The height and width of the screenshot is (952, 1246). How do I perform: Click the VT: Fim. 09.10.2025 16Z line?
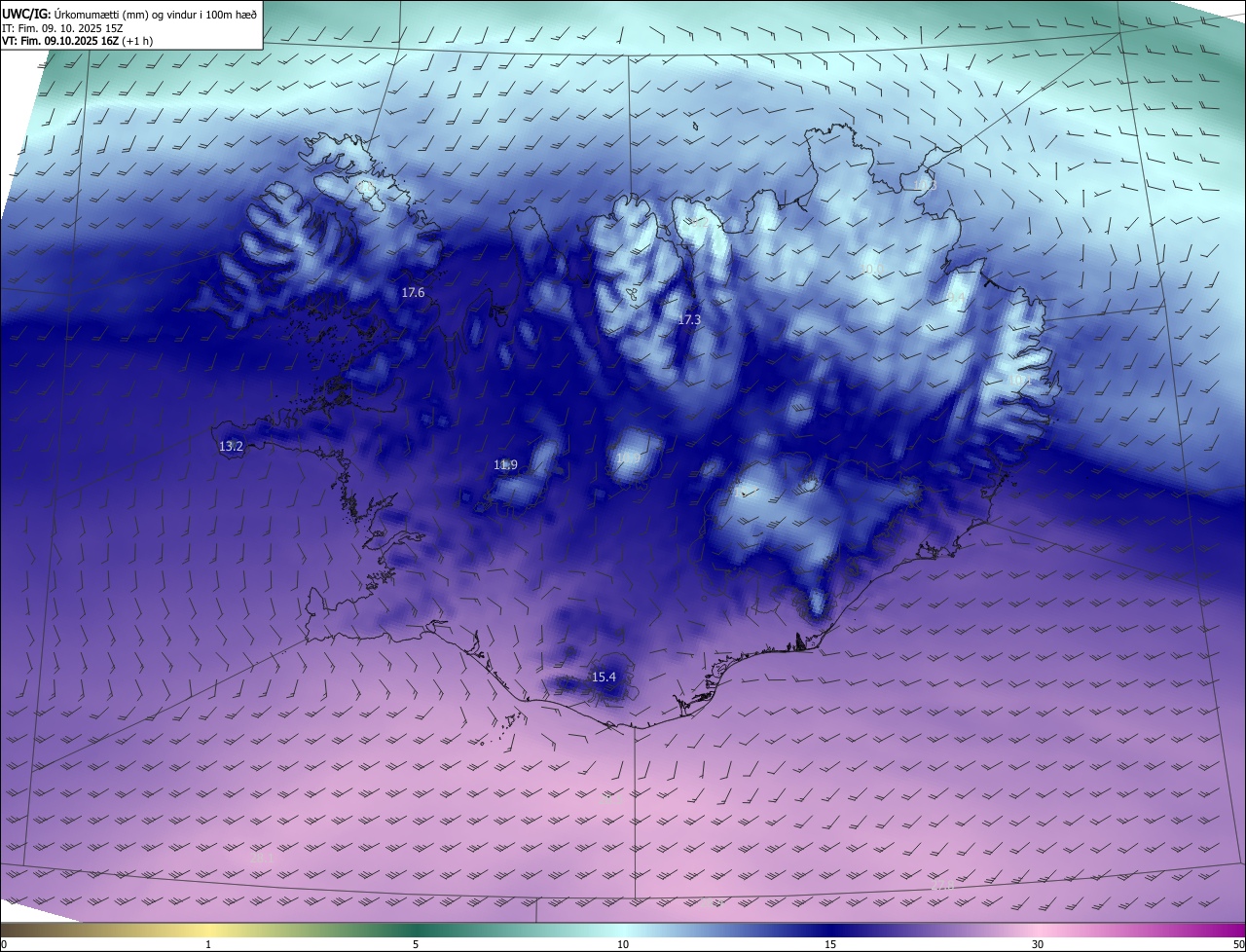pos(77,41)
